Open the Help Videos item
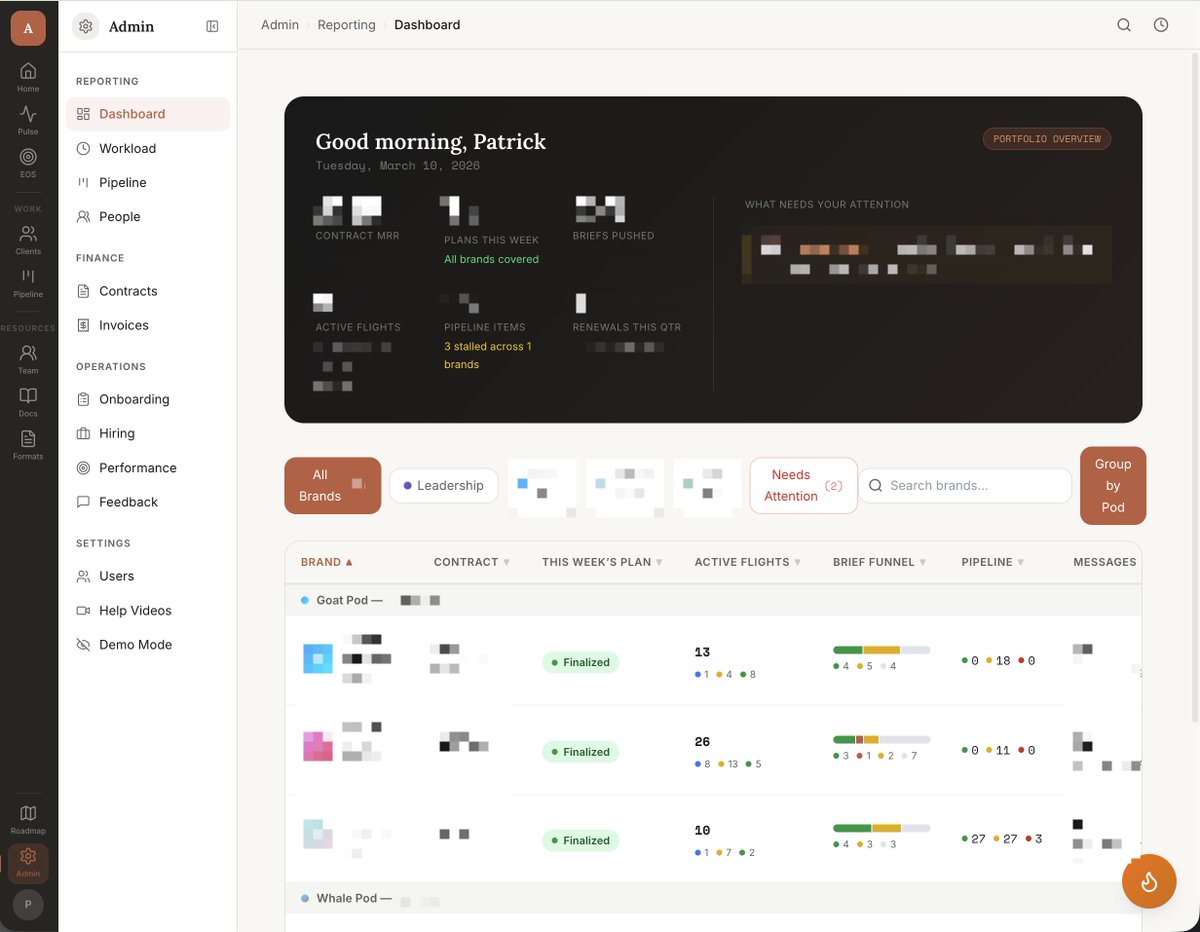1200x932 pixels. [x=148, y=610]
